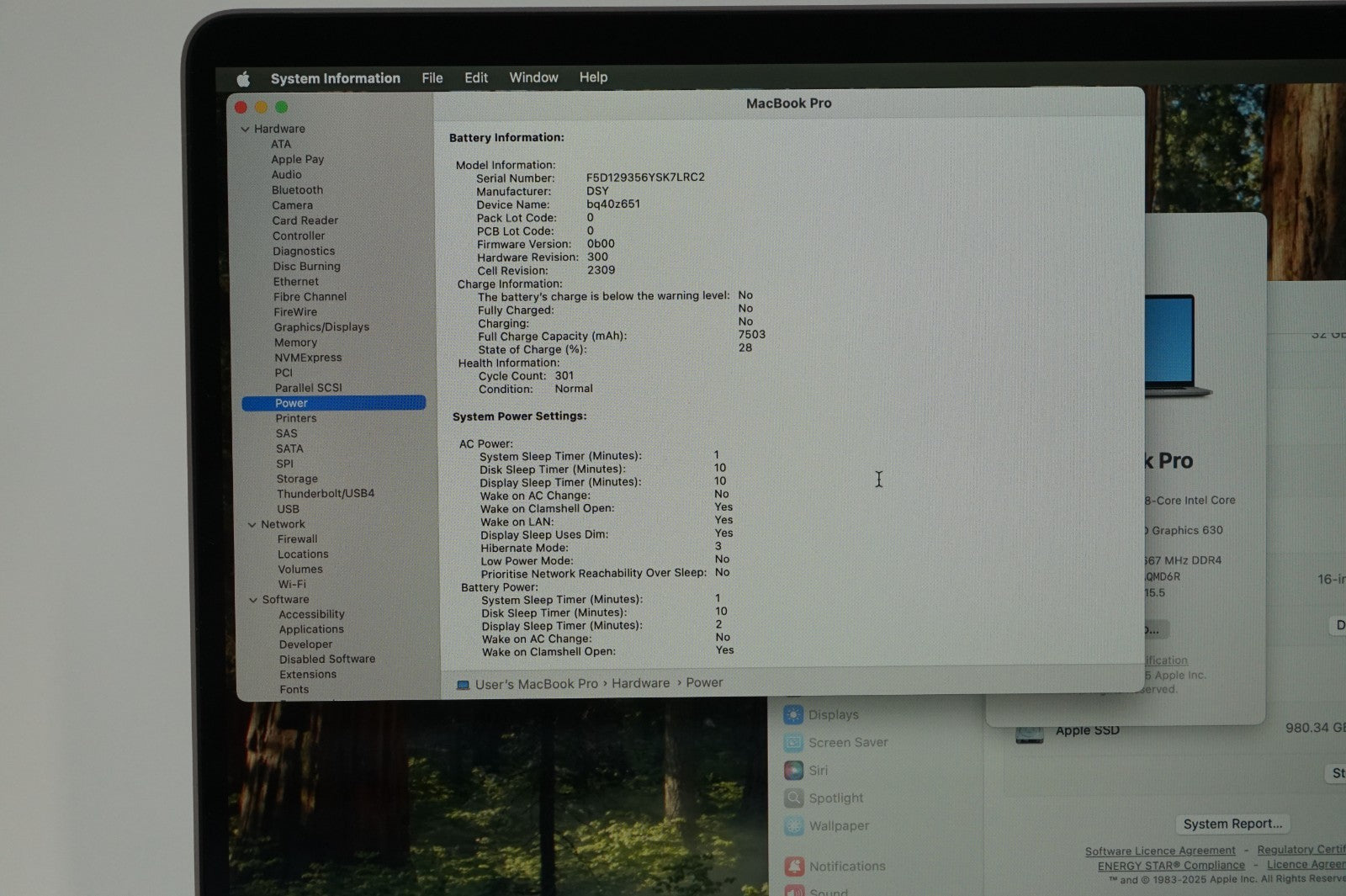Collapse the Software section
Screen dimensions: 1346x896
click(253, 600)
